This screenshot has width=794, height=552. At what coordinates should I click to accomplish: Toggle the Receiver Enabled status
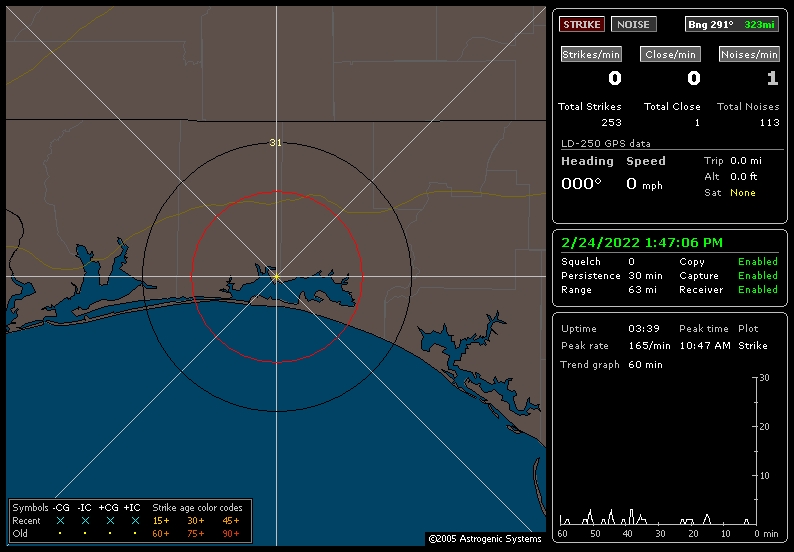click(x=757, y=290)
